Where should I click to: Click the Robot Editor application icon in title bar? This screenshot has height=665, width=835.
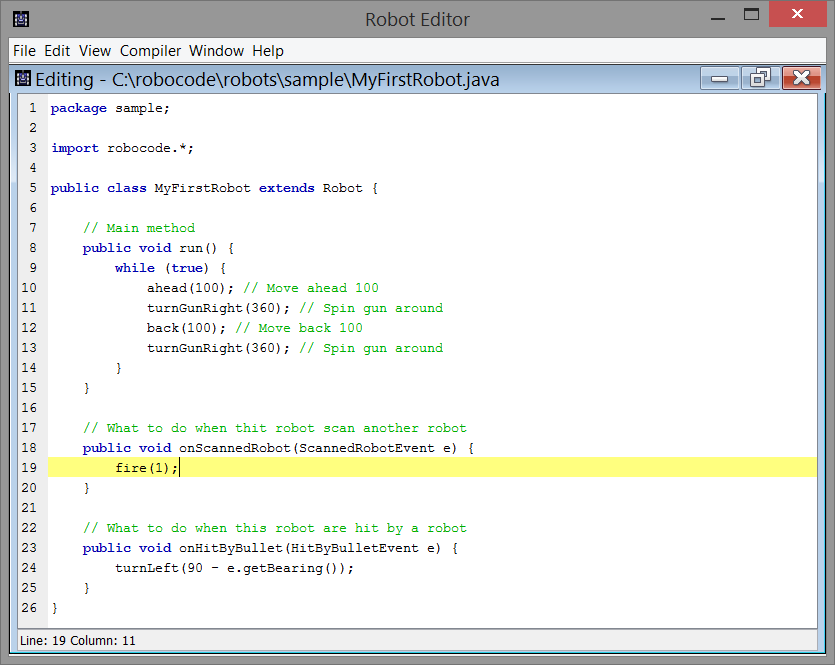click(20, 19)
